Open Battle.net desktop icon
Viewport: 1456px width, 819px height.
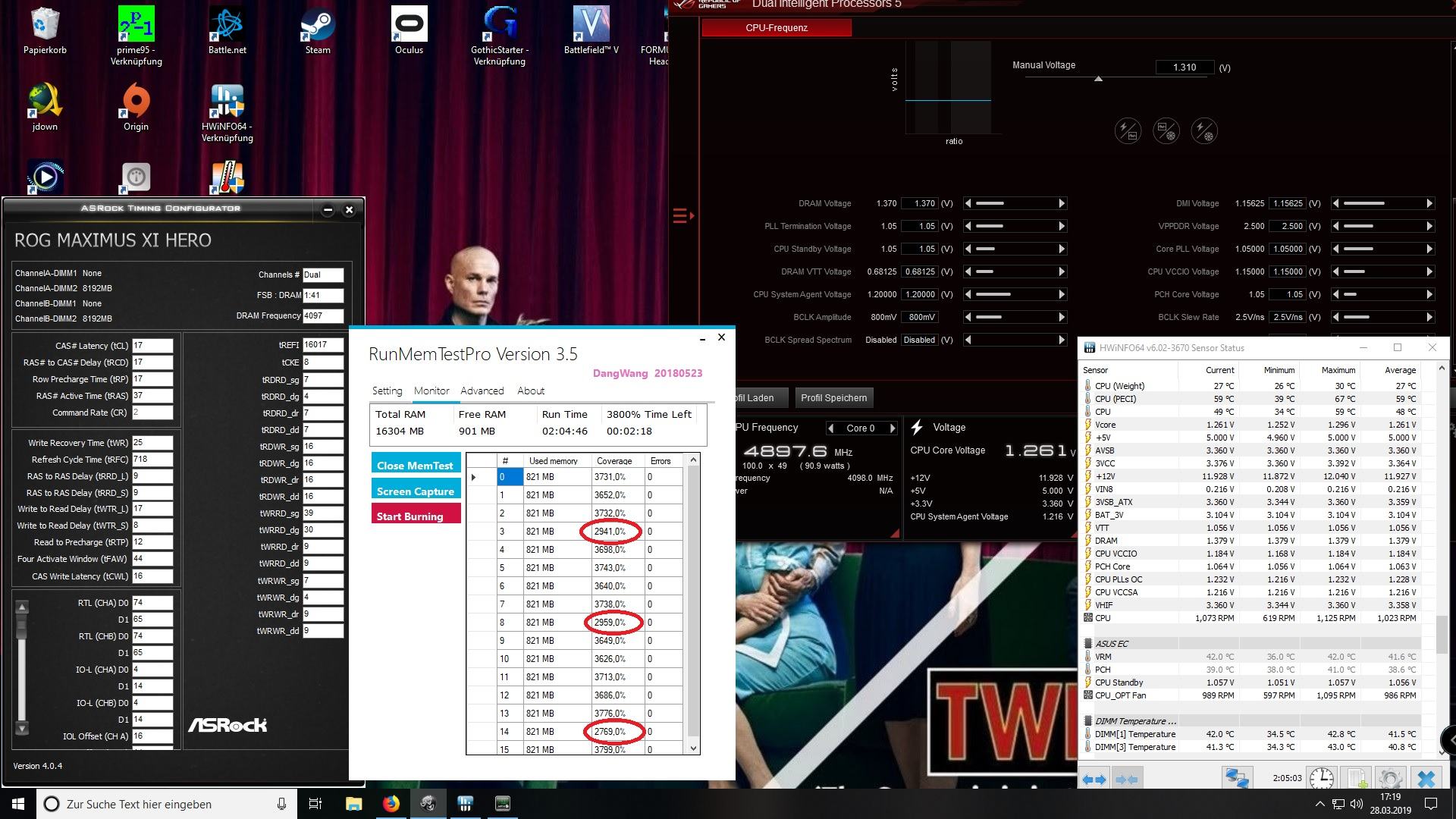(227, 30)
